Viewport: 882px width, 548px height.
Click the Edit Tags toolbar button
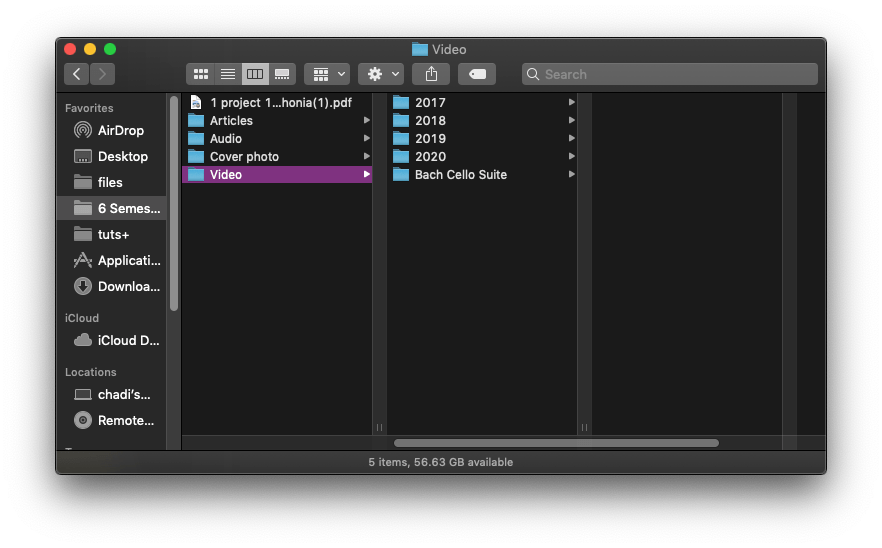coord(477,74)
